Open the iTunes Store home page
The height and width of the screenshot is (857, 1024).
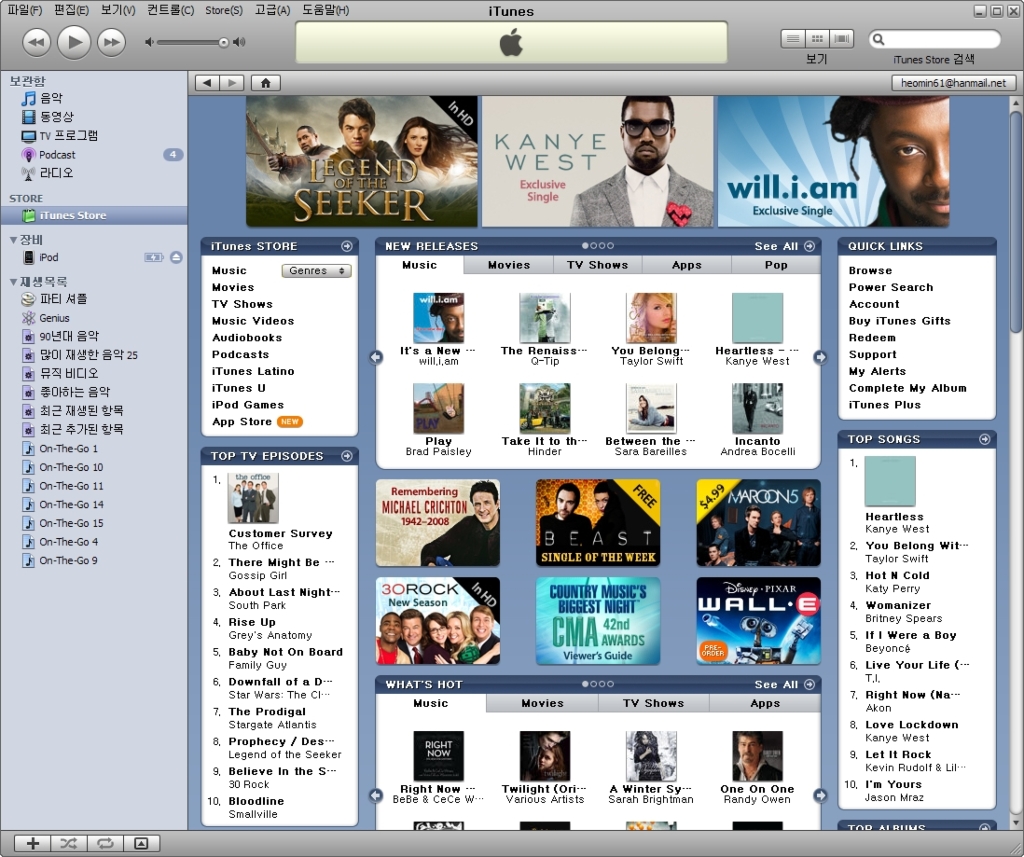265,83
